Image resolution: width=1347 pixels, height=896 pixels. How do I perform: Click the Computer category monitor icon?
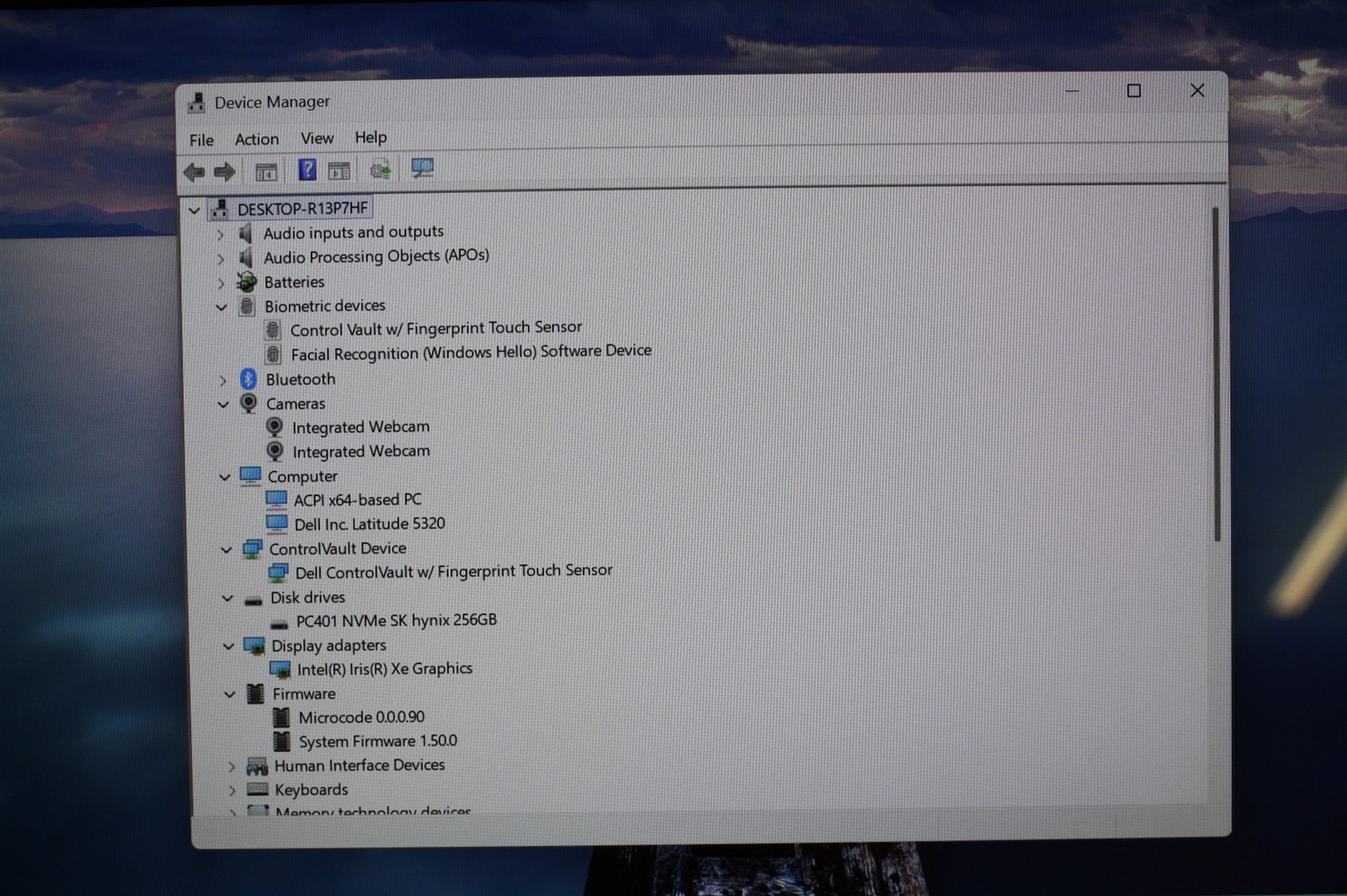pyautogui.click(x=250, y=476)
